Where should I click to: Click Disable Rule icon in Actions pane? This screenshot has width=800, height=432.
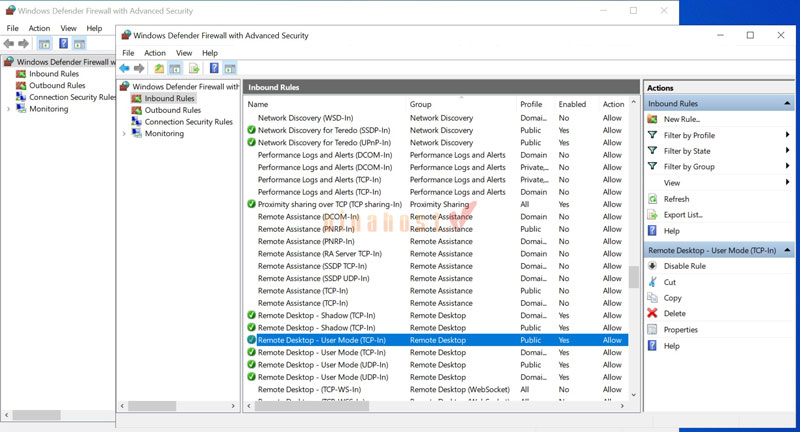pos(653,266)
